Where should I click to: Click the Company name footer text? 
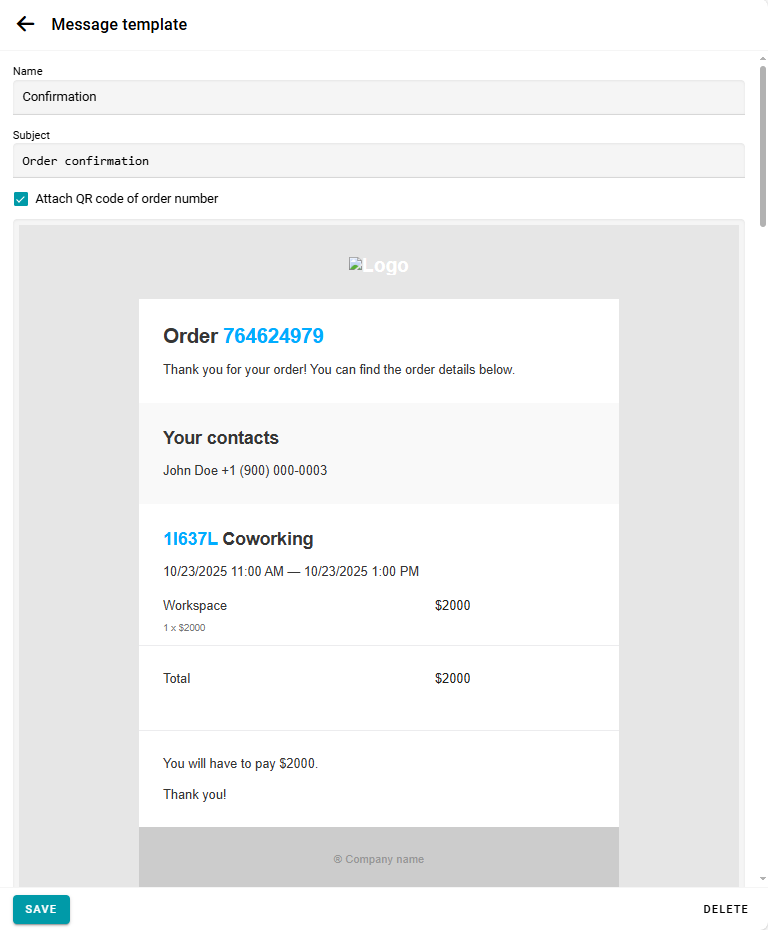tap(379, 859)
